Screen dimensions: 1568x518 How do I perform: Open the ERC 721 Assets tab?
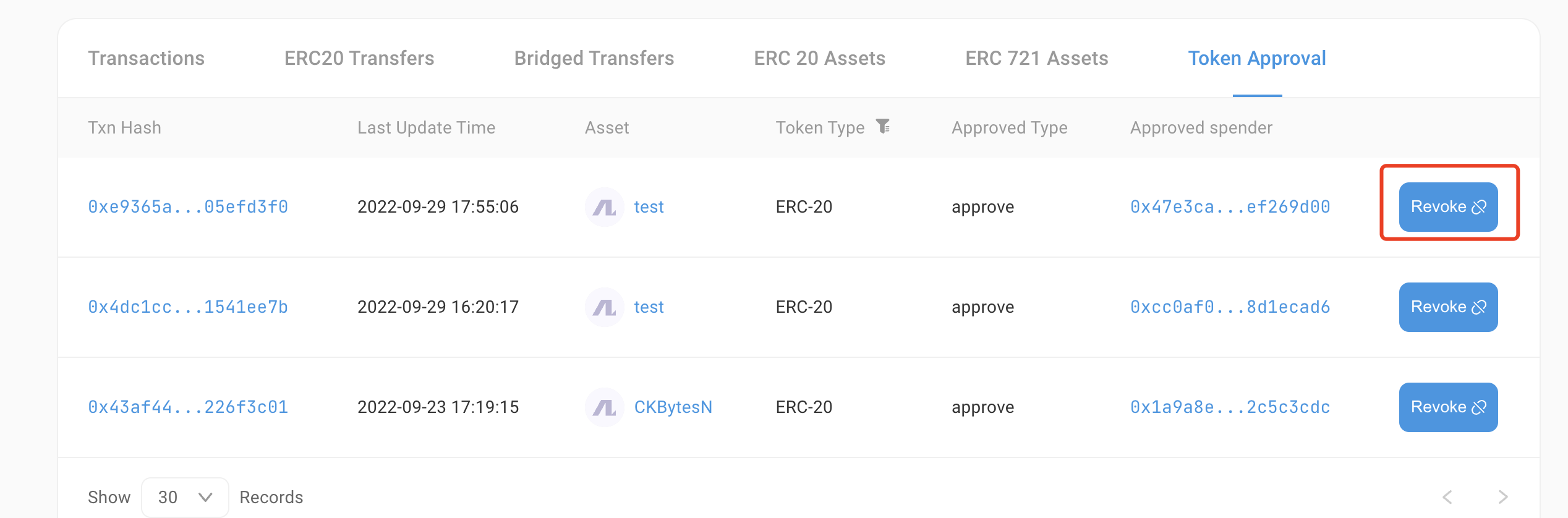pyautogui.click(x=1036, y=58)
